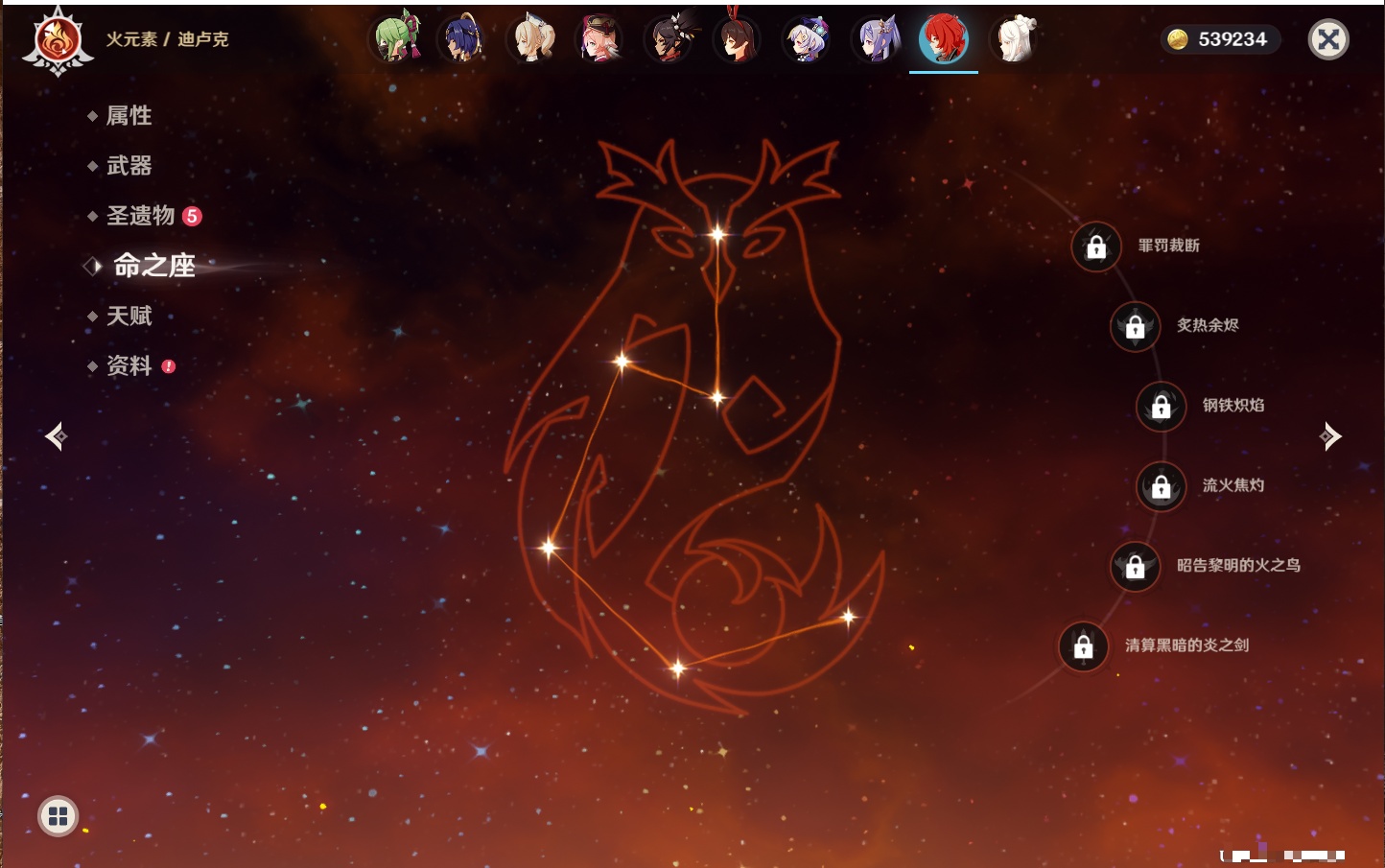Screen dimensions: 1385x868
Task: Go to the 圣遗物 (Artifacts) section
Action: 140,216
